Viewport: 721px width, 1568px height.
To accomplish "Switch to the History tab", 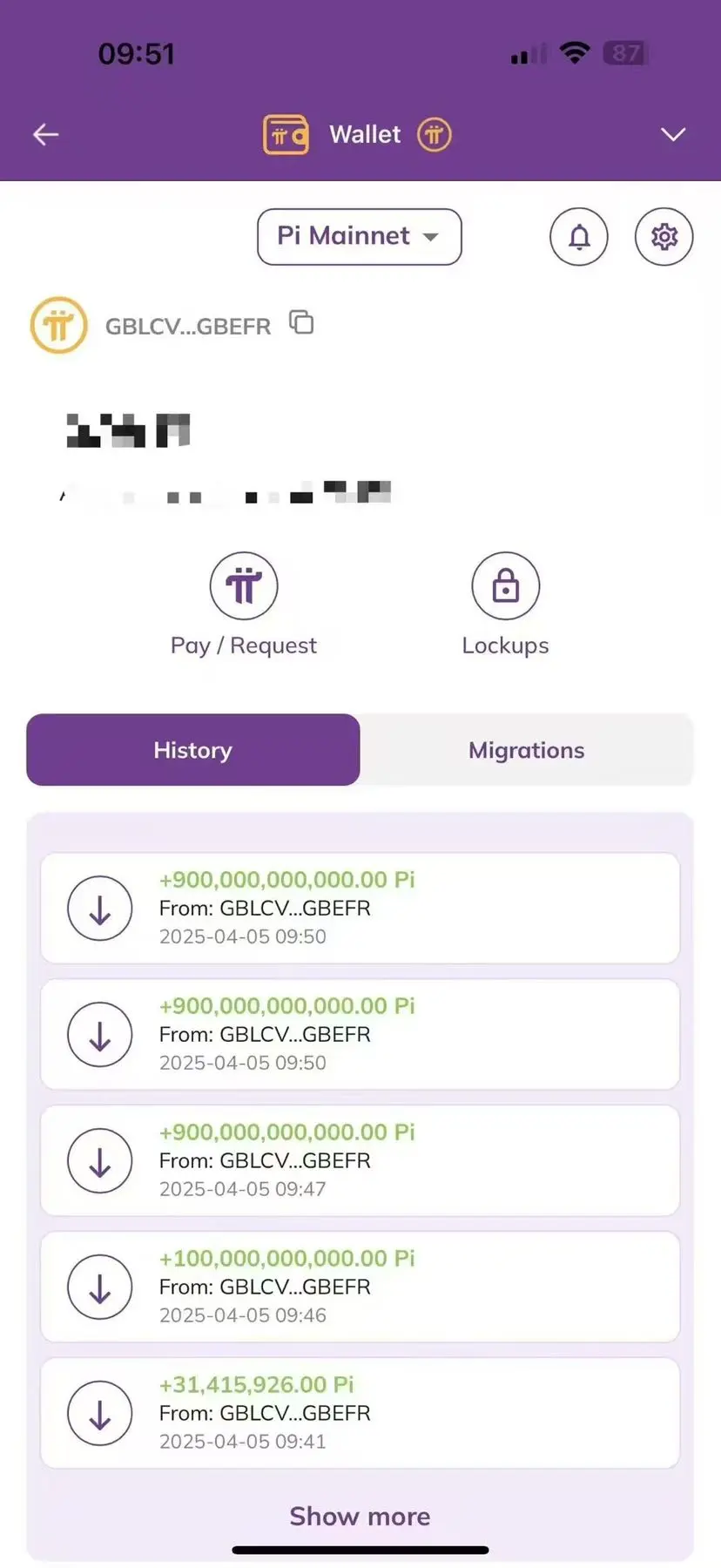I will coord(193,750).
